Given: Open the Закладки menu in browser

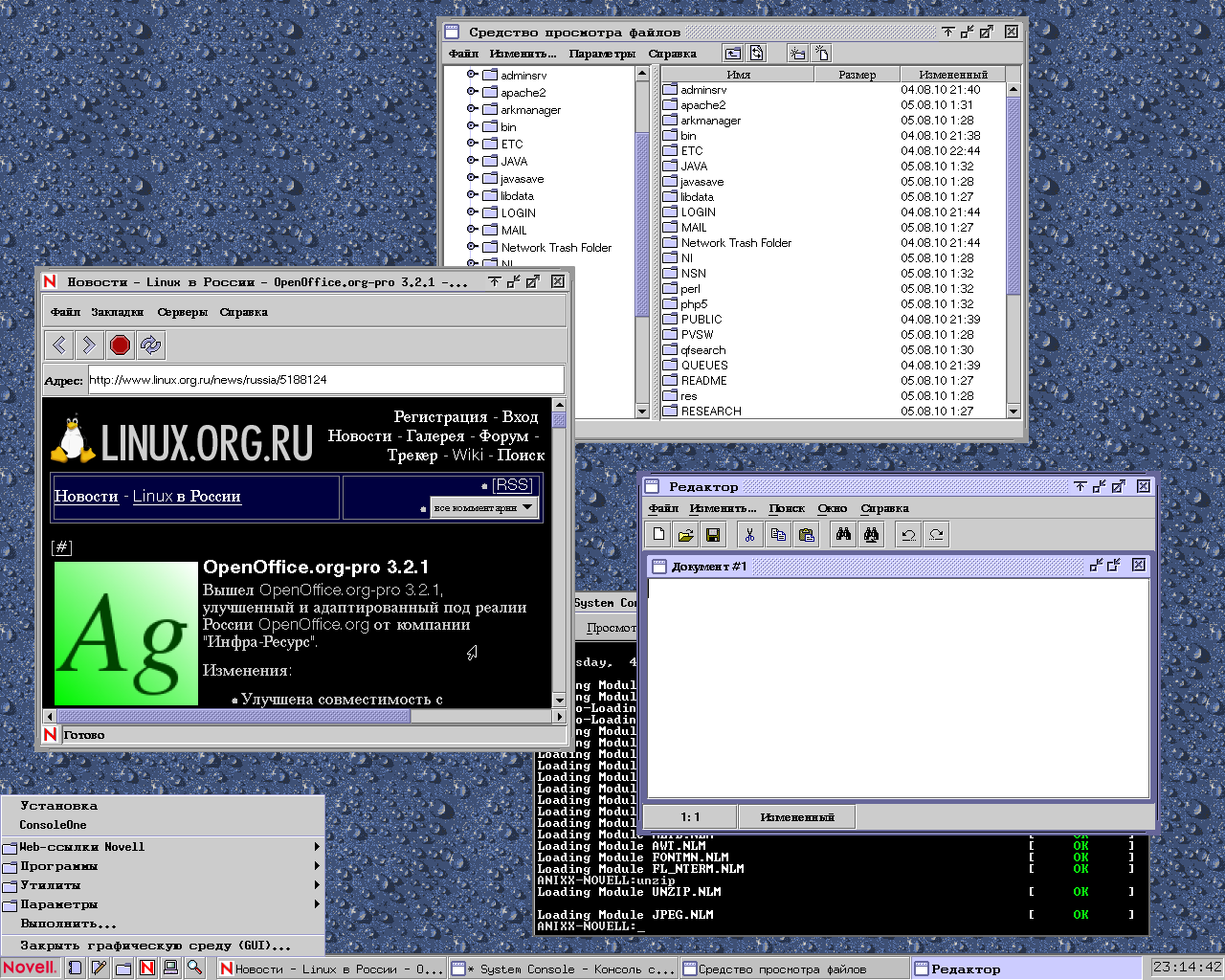Looking at the screenshot, I should 117,312.
